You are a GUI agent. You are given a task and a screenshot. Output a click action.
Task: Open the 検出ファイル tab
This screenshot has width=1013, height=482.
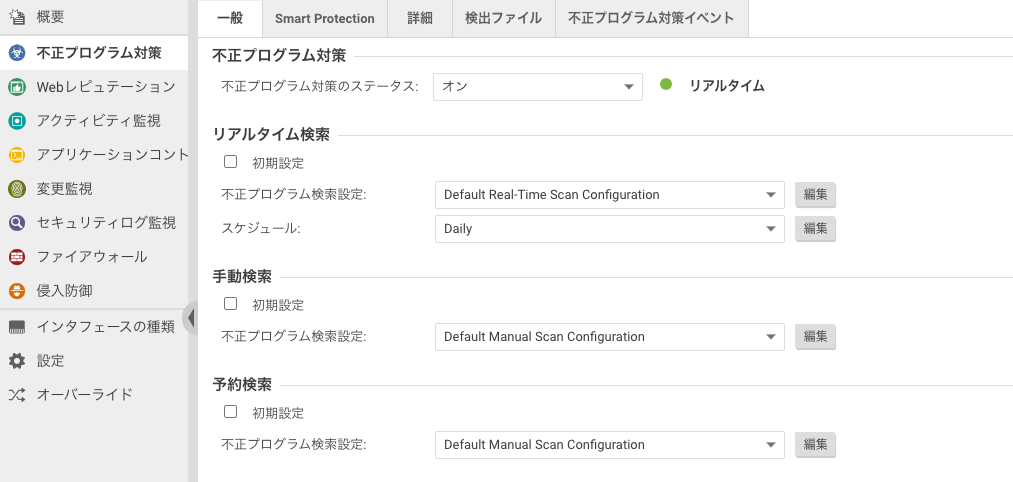pyautogui.click(x=503, y=18)
